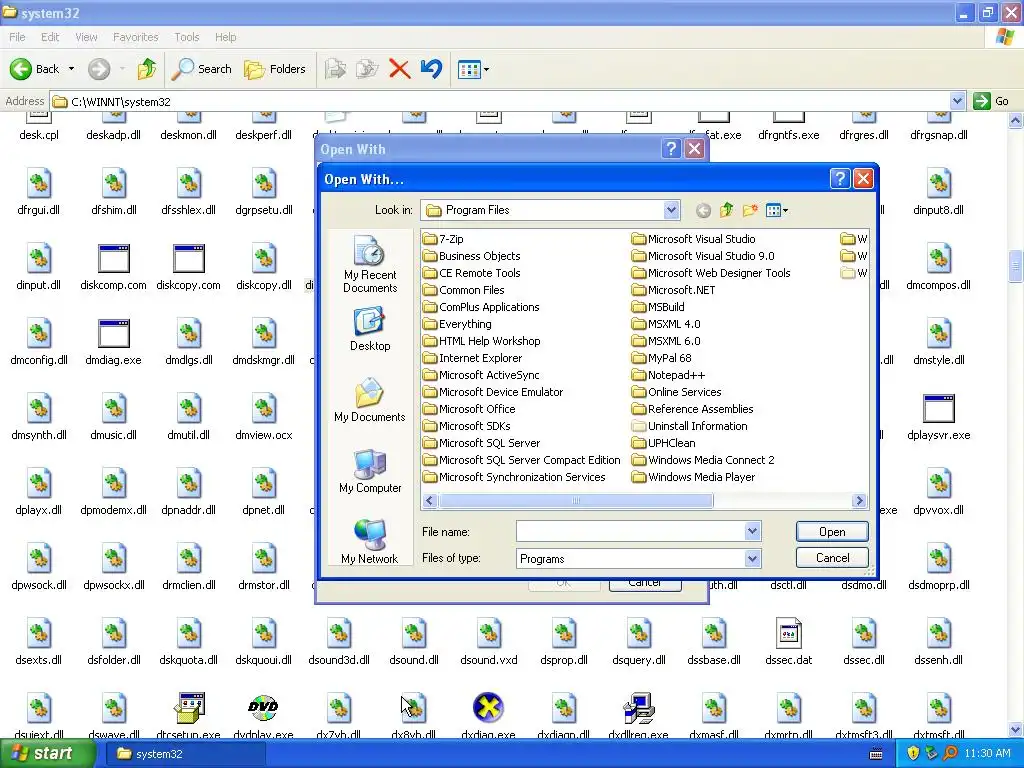
Task: Click the system32 taskbar button
Action: (x=184, y=754)
